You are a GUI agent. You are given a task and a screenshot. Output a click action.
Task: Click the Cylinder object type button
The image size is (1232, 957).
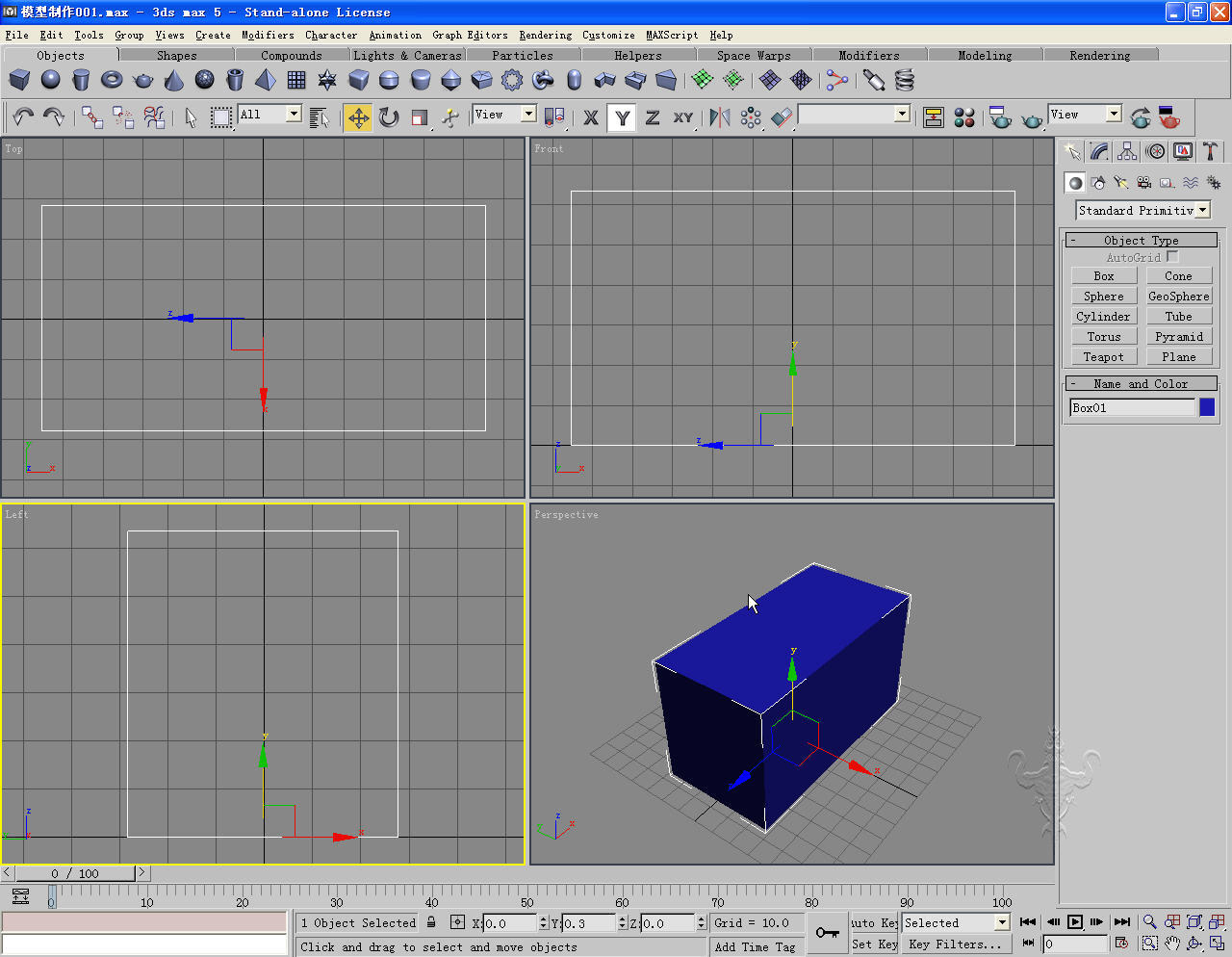[1103, 317]
